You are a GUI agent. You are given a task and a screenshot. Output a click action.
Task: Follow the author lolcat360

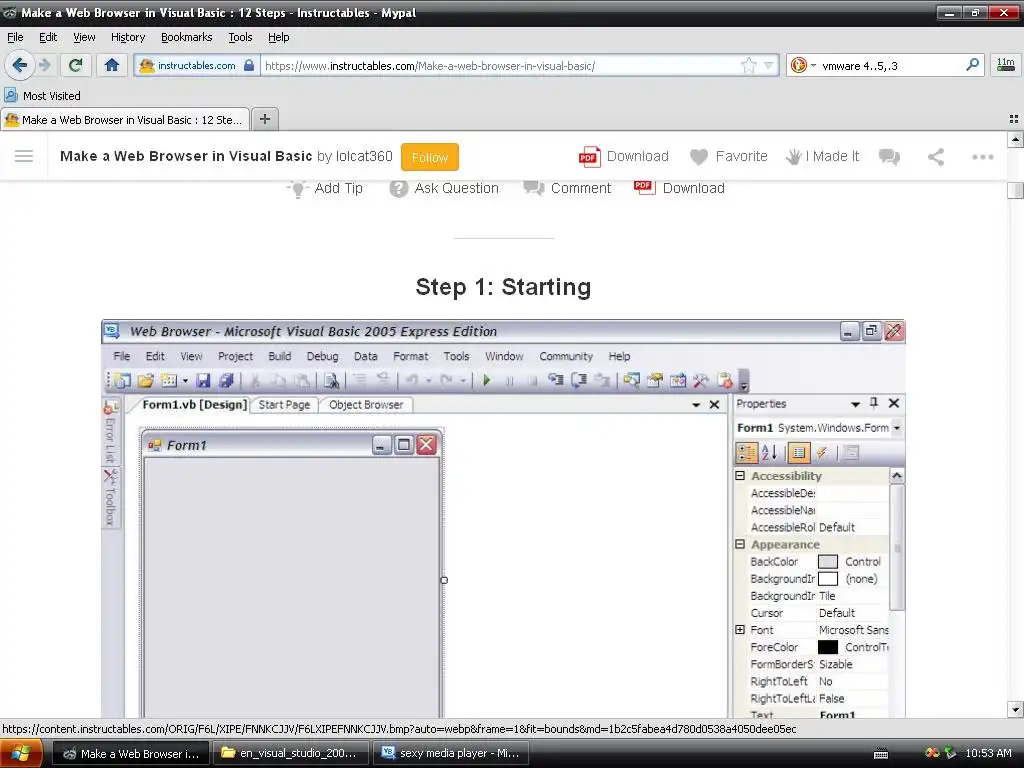click(x=430, y=157)
